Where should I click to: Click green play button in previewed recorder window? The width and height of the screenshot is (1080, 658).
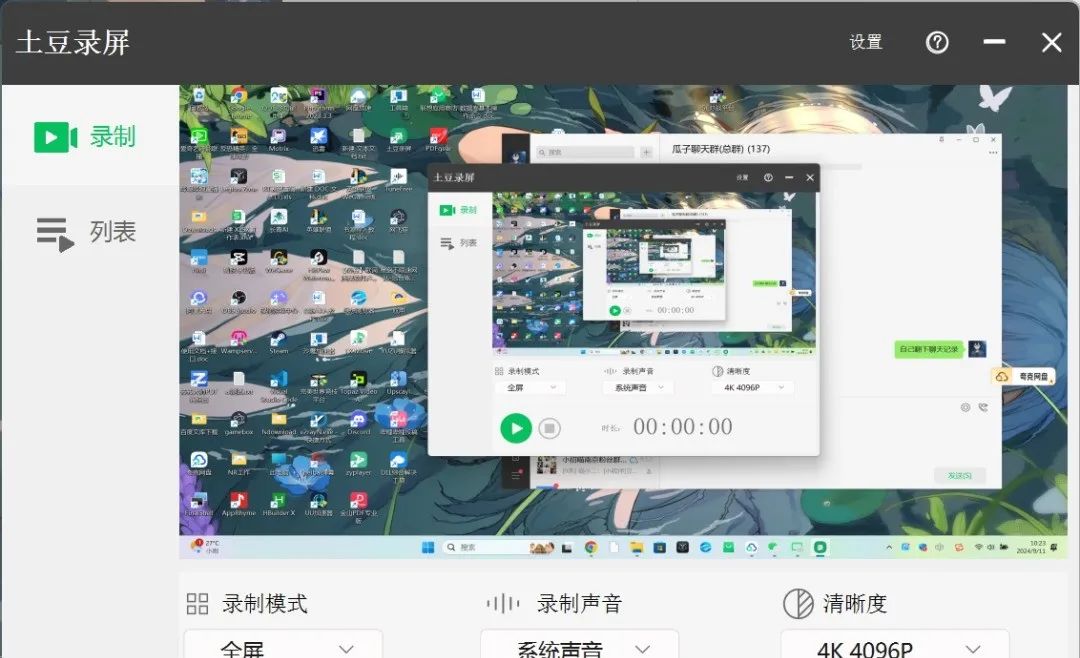pos(516,428)
